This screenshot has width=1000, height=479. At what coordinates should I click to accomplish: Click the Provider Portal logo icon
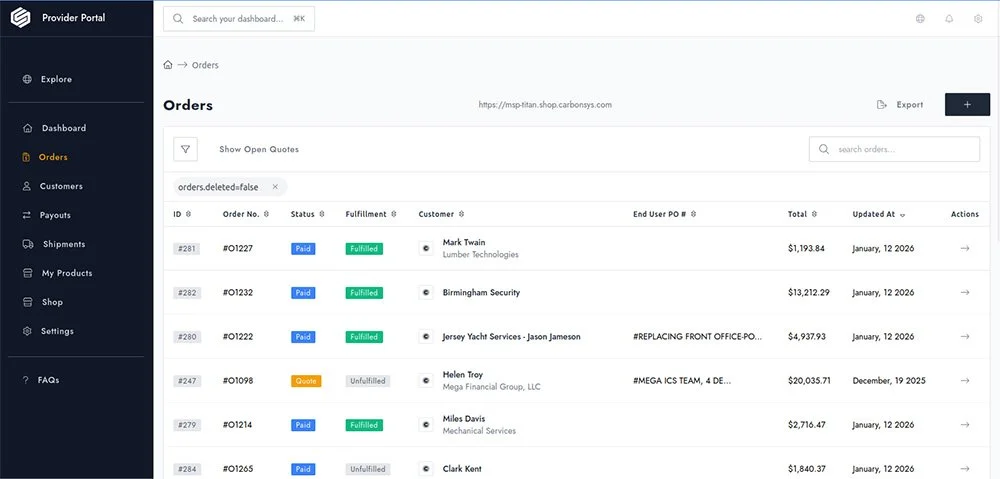20,18
